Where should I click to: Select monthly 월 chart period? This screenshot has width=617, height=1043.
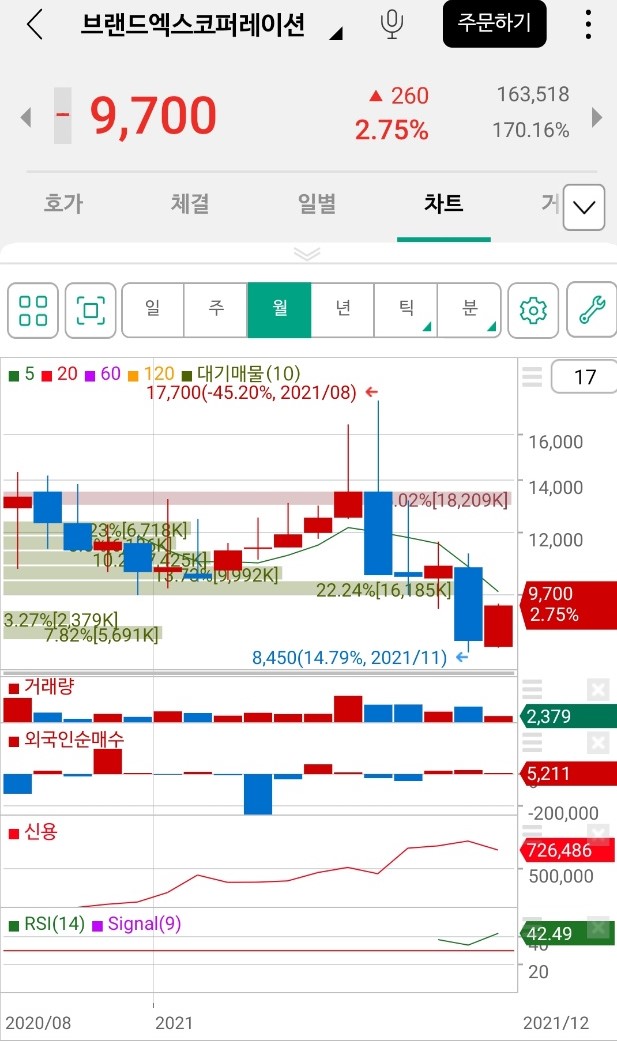click(x=279, y=310)
